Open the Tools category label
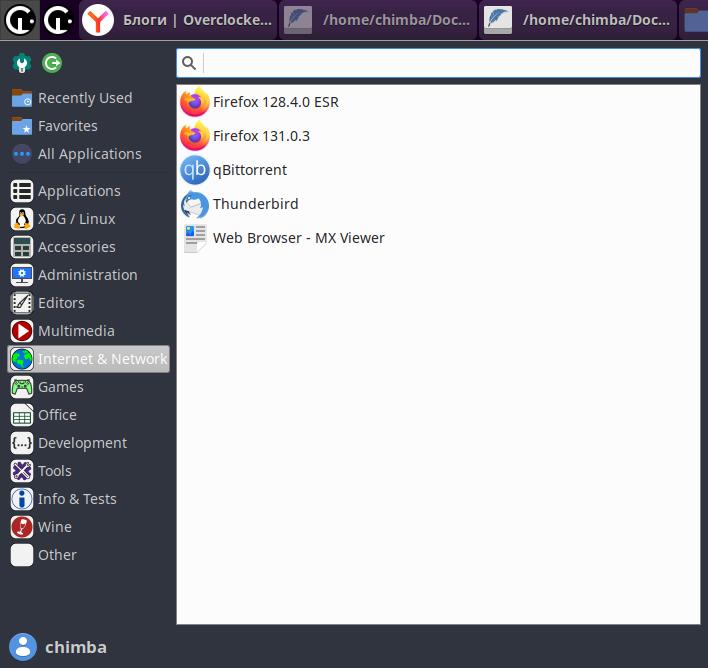 [55, 471]
